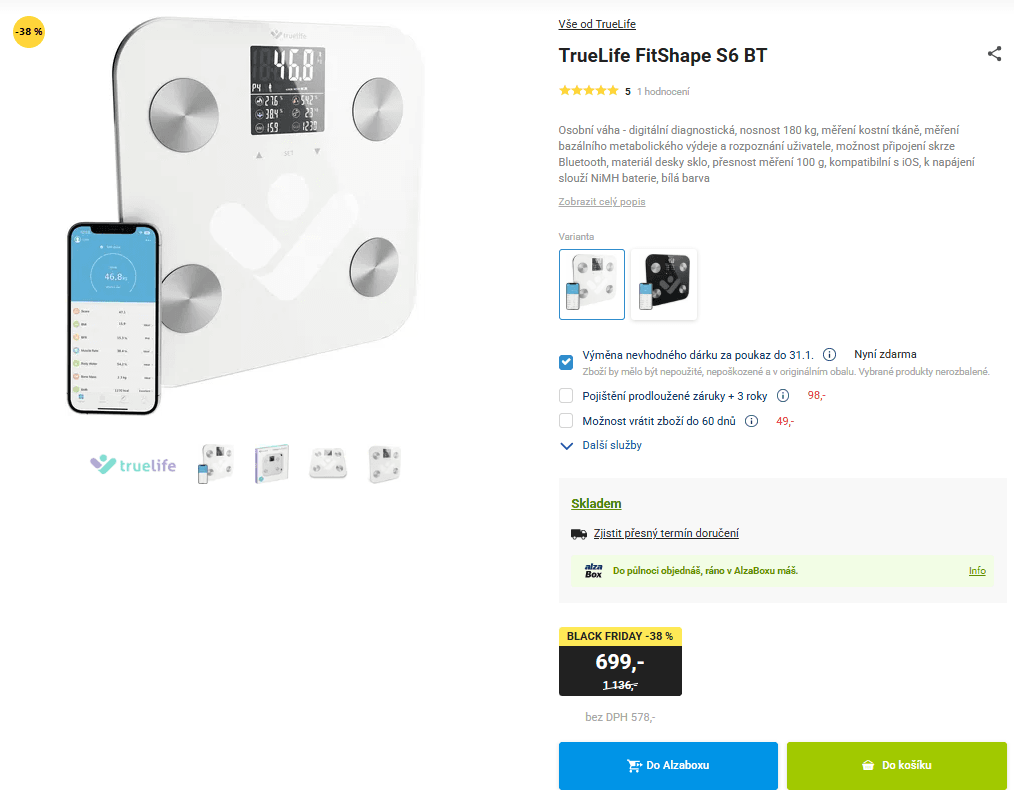Expand the full description with Zobrazit celý popis
1014x790 pixels.
[x=601, y=202]
